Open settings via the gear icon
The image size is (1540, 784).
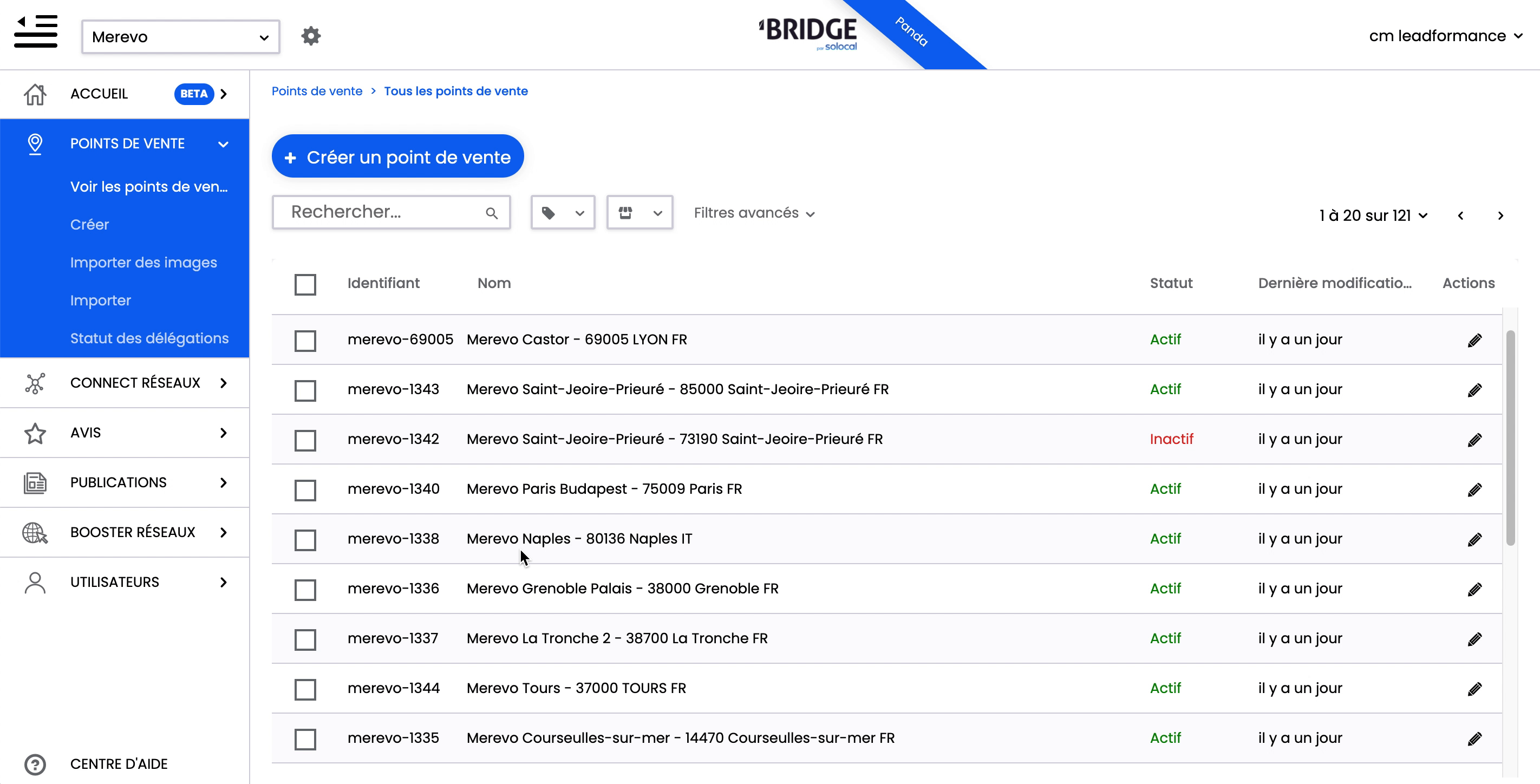click(310, 36)
